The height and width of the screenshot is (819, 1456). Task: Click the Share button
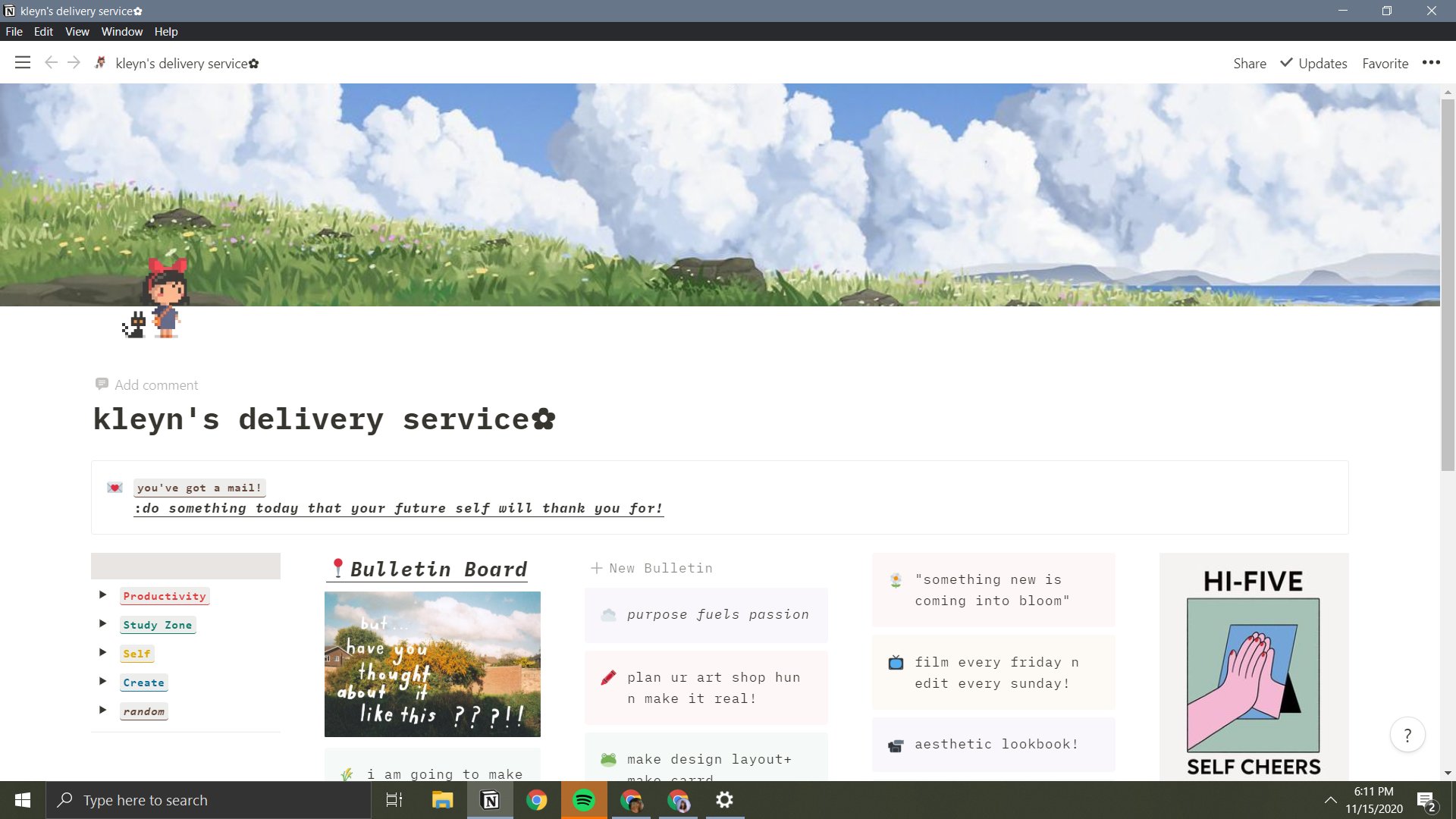1249,63
